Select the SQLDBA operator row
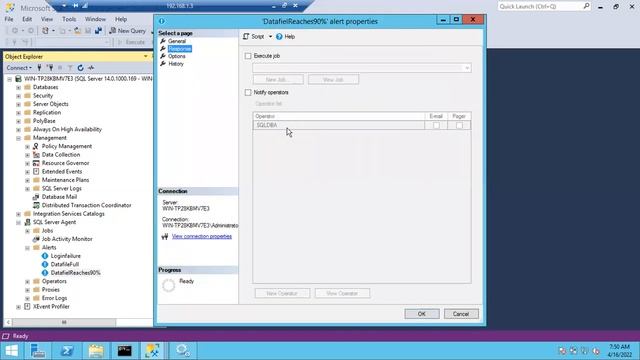 click(362, 125)
